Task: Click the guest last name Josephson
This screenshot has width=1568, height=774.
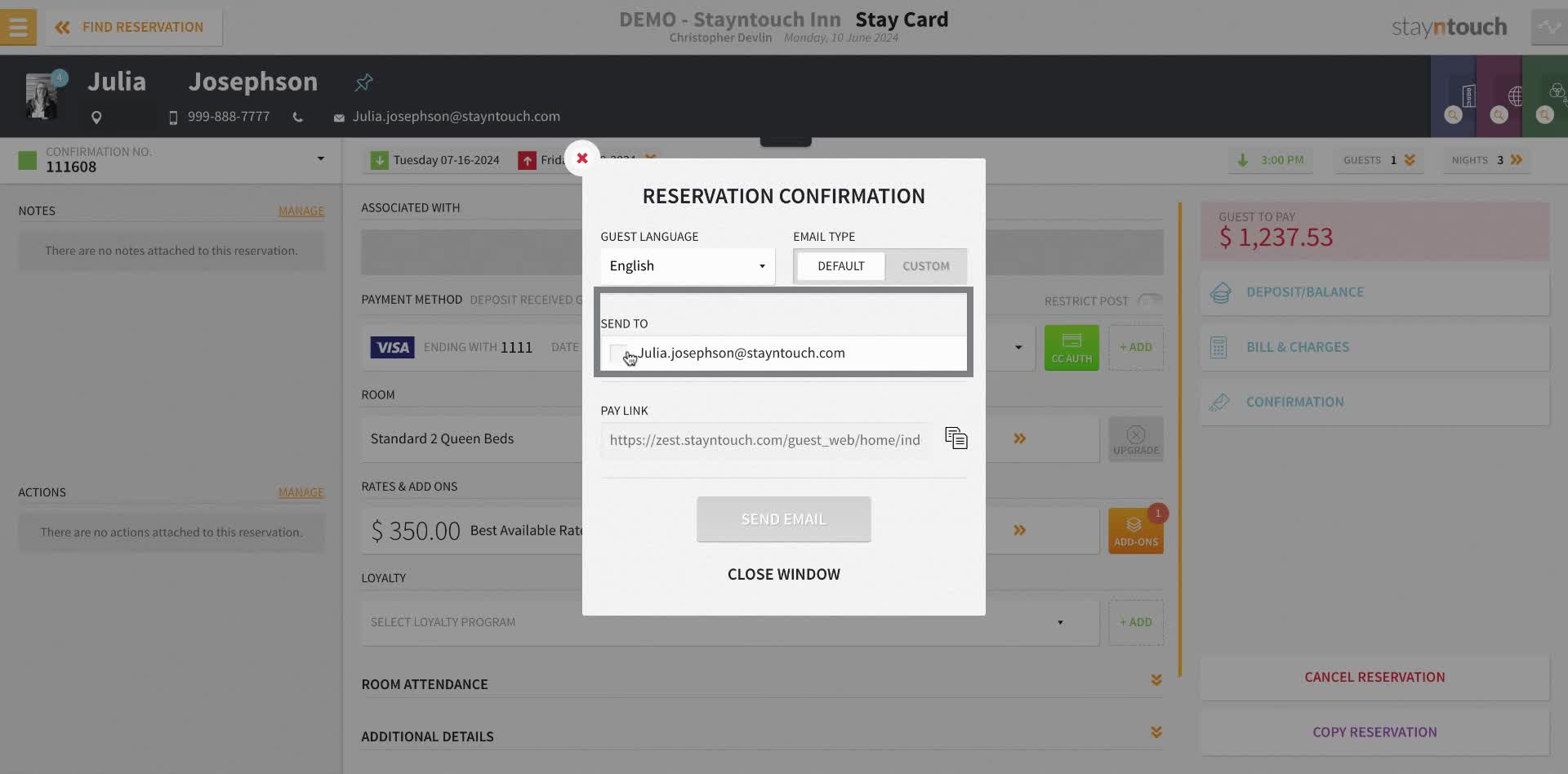Action: [253, 82]
